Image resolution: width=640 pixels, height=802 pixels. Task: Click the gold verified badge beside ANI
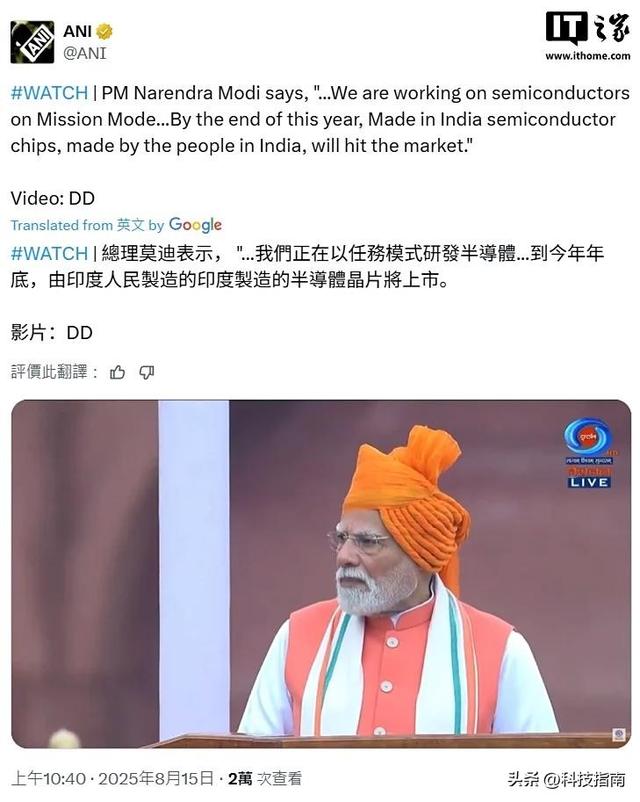[104, 32]
